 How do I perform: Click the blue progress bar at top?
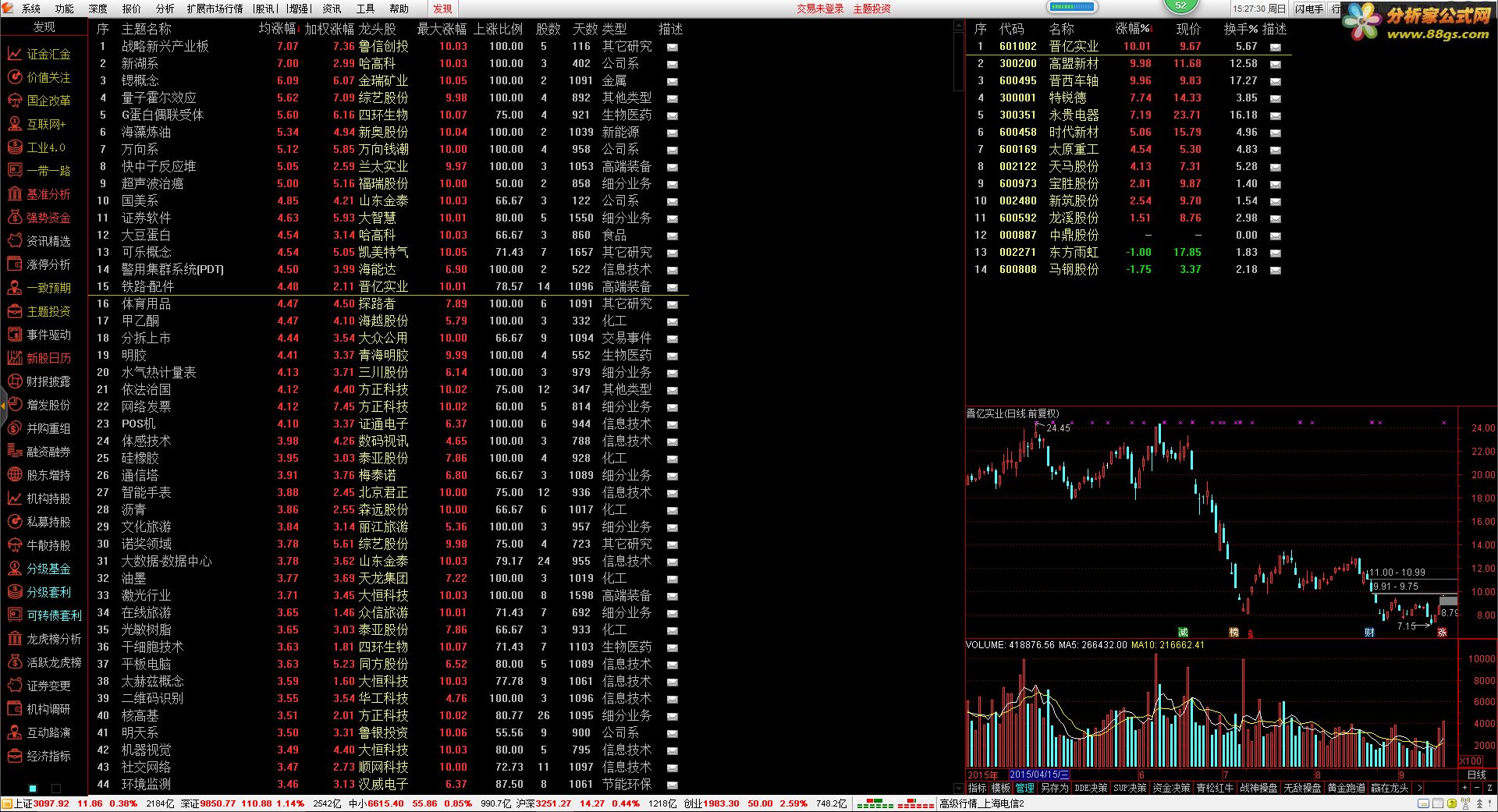click(1072, 7)
